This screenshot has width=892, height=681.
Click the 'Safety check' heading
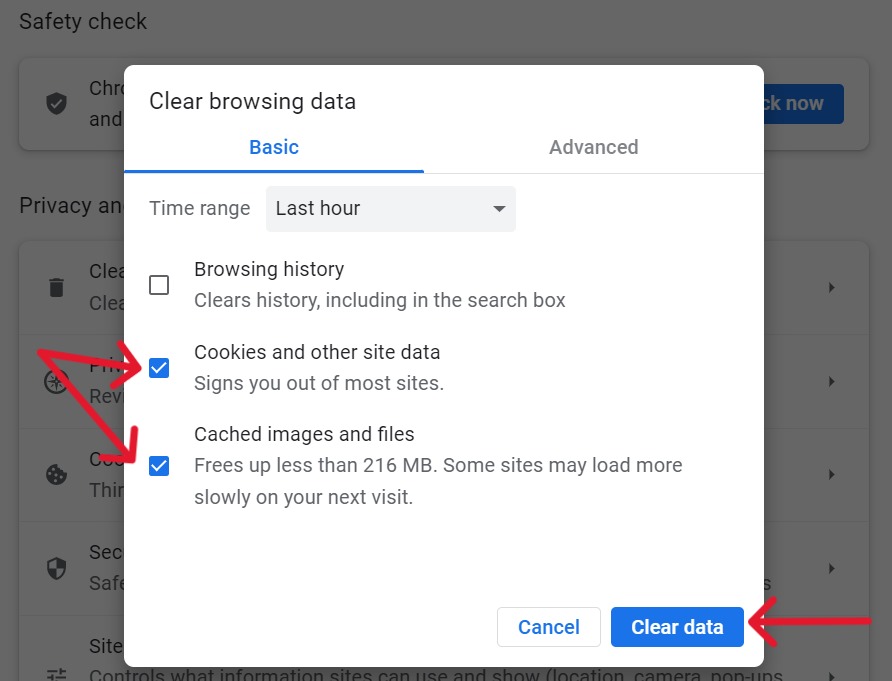[x=83, y=22]
